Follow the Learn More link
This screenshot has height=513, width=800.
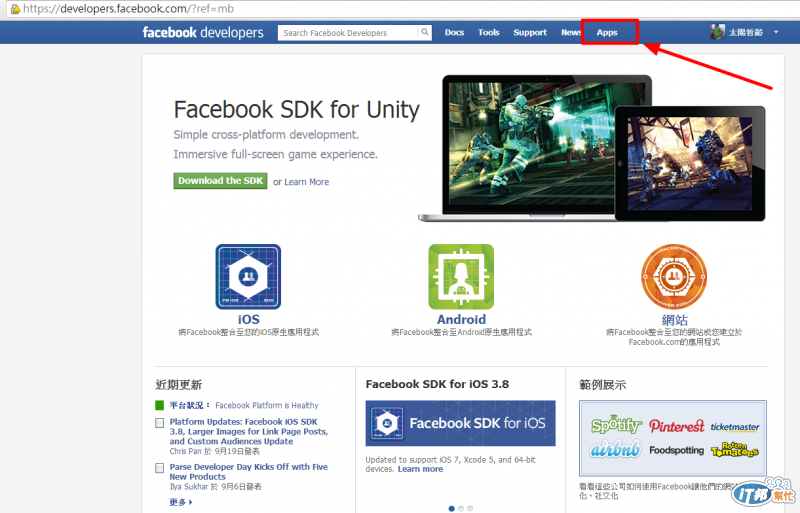pos(307,182)
